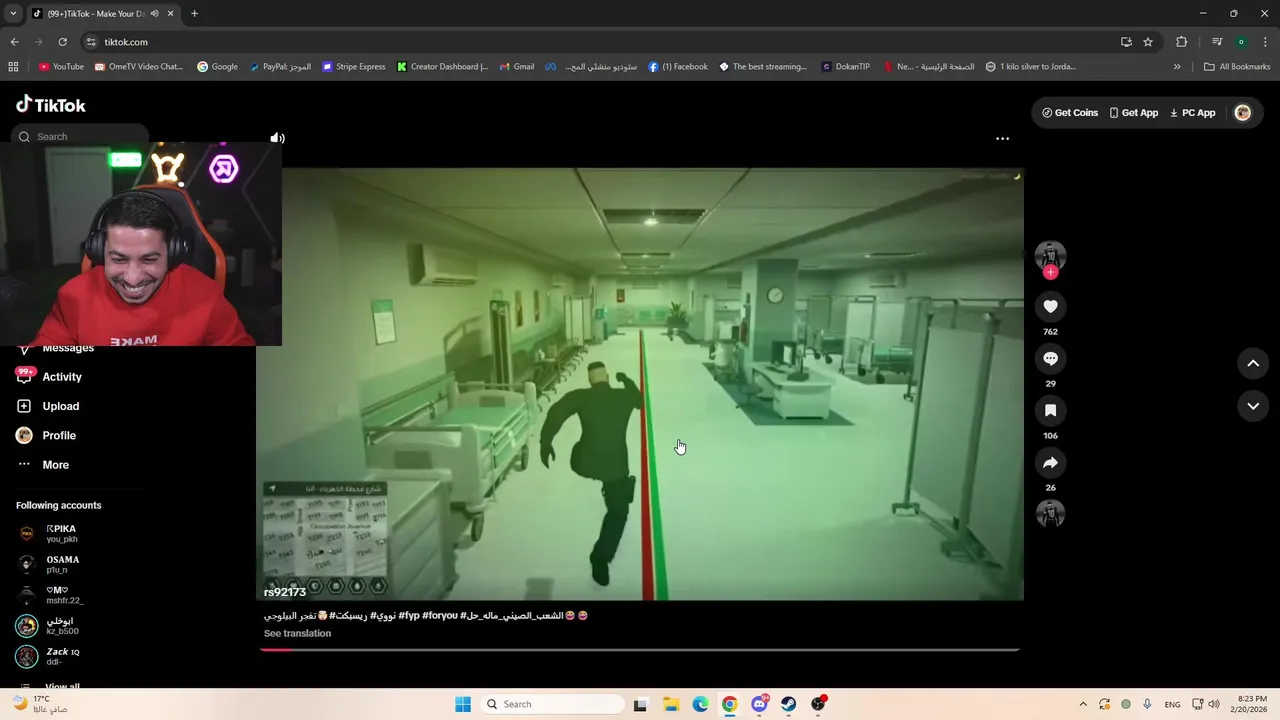Open Chrome apps grid icon
1280x720 pixels.
coord(13,67)
